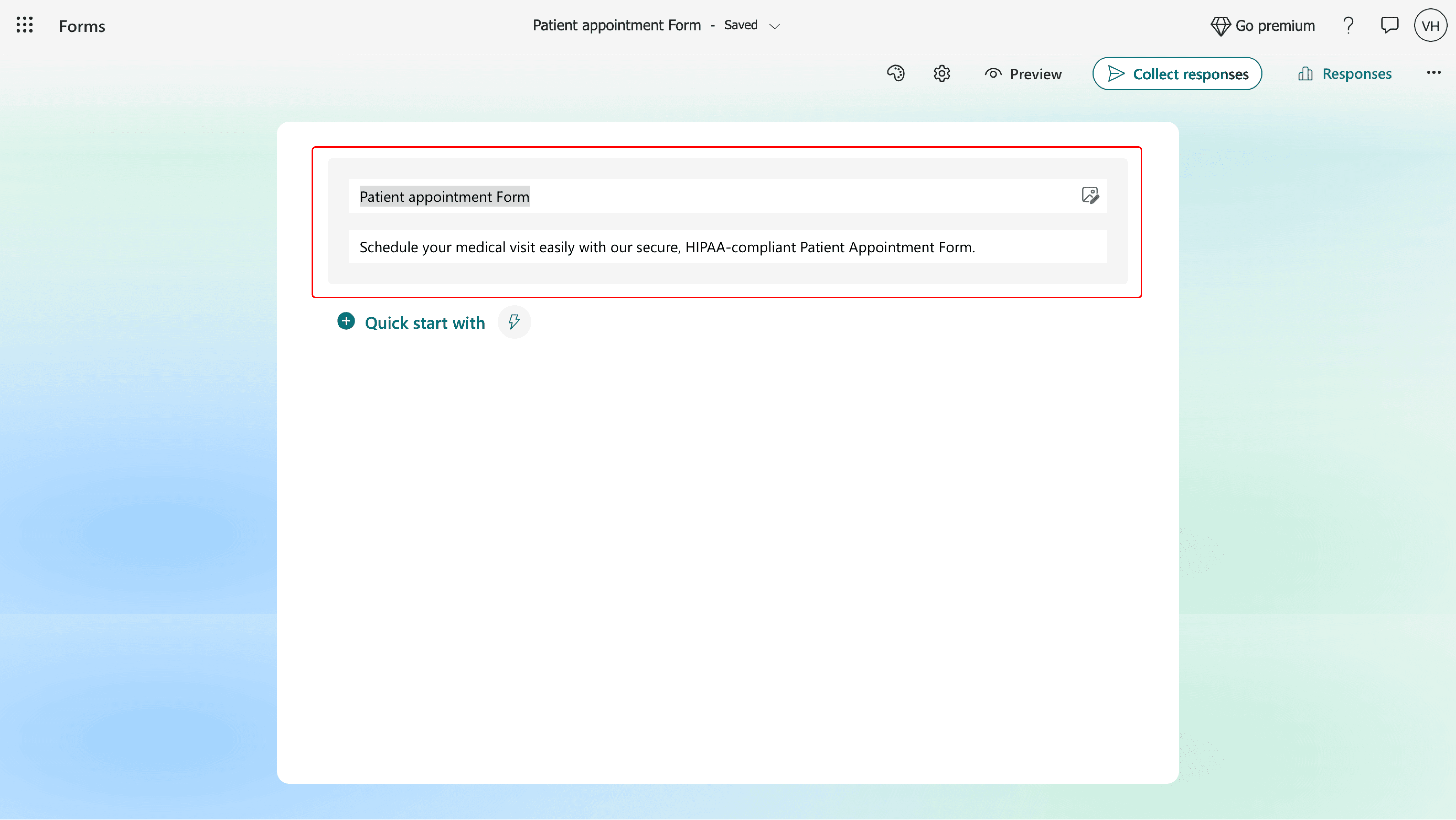This screenshot has width=1456, height=820.
Task: Click the green plus add icon
Action: tap(346, 322)
